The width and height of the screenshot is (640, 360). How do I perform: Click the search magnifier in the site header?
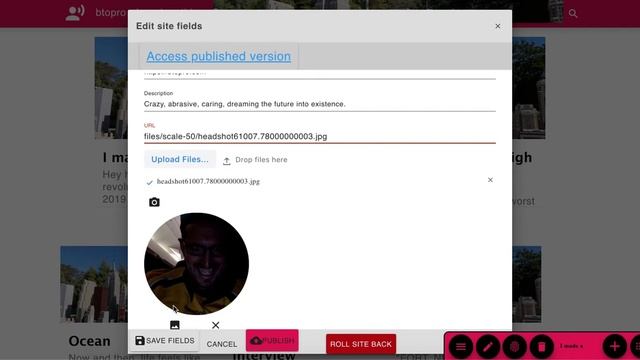pyautogui.click(x=573, y=13)
